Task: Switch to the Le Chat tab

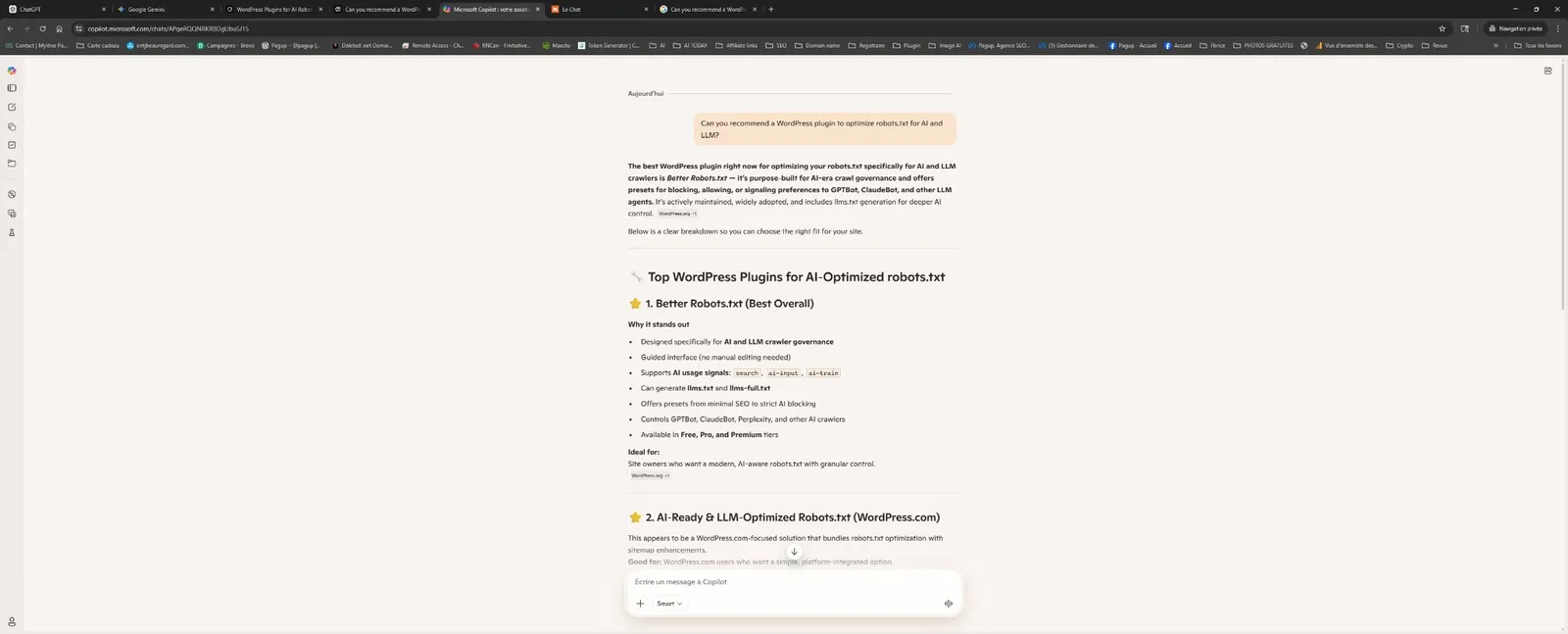Action: pyautogui.click(x=600, y=9)
